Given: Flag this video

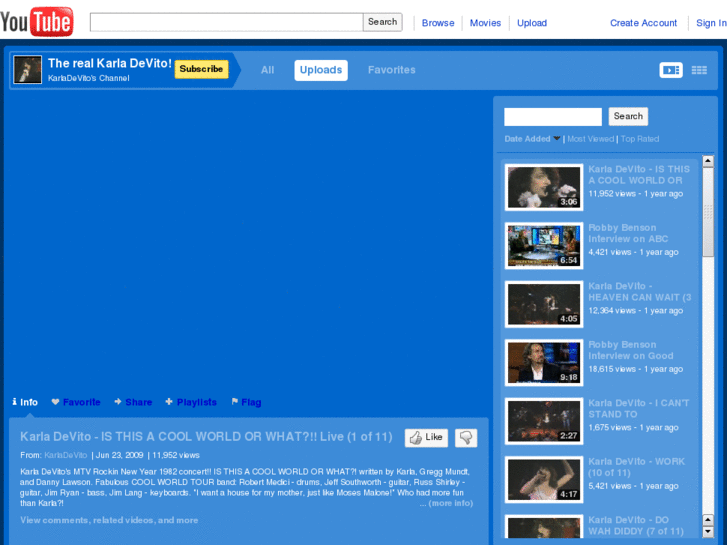Looking at the screenshot, I should (x=246, y=402).
